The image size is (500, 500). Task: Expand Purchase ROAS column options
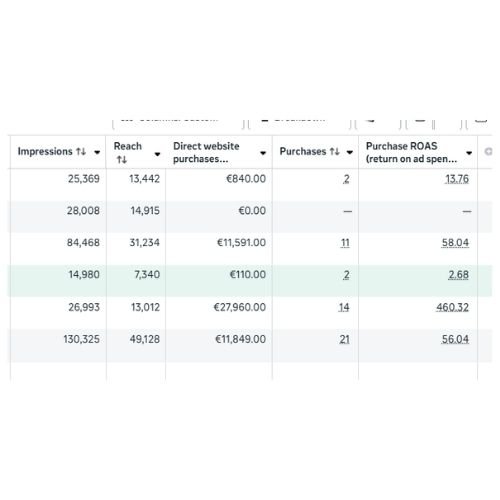click(469, 153)
